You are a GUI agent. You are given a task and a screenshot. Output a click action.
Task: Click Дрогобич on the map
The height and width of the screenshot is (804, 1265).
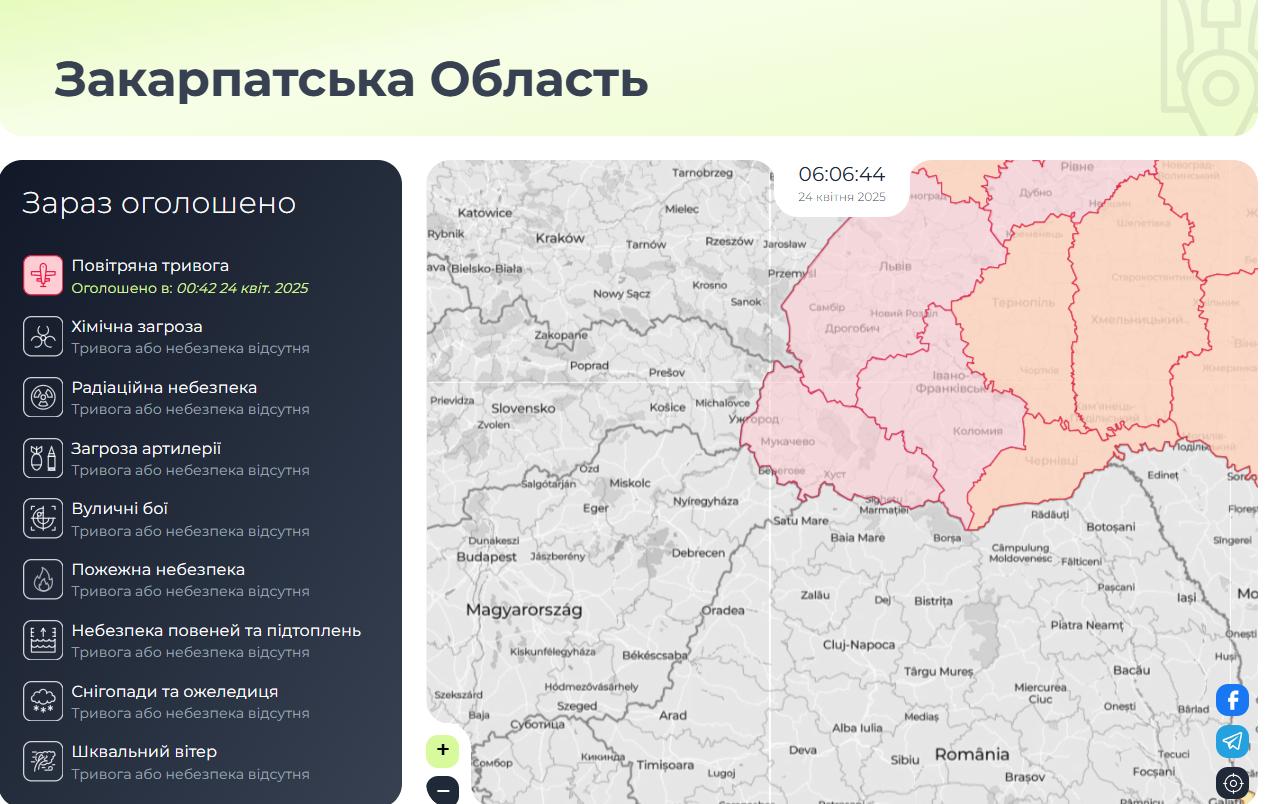tap(852, 328)
